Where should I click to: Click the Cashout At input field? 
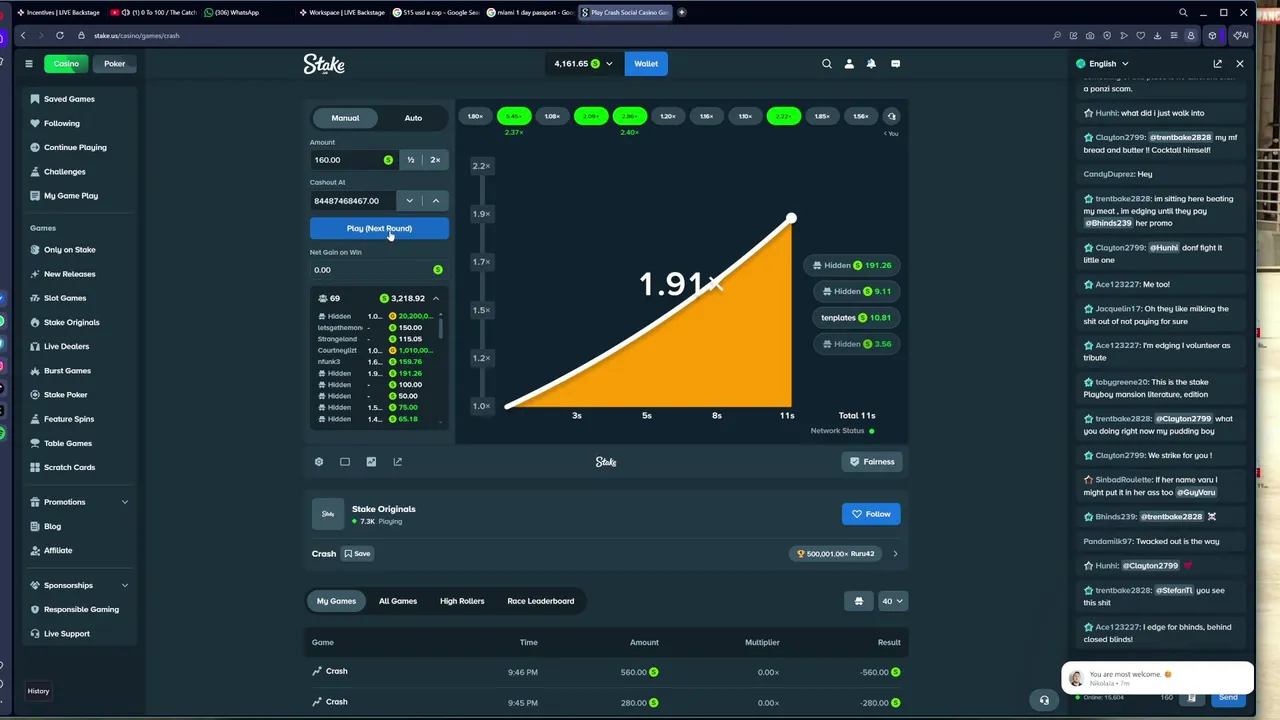[353, 201]
